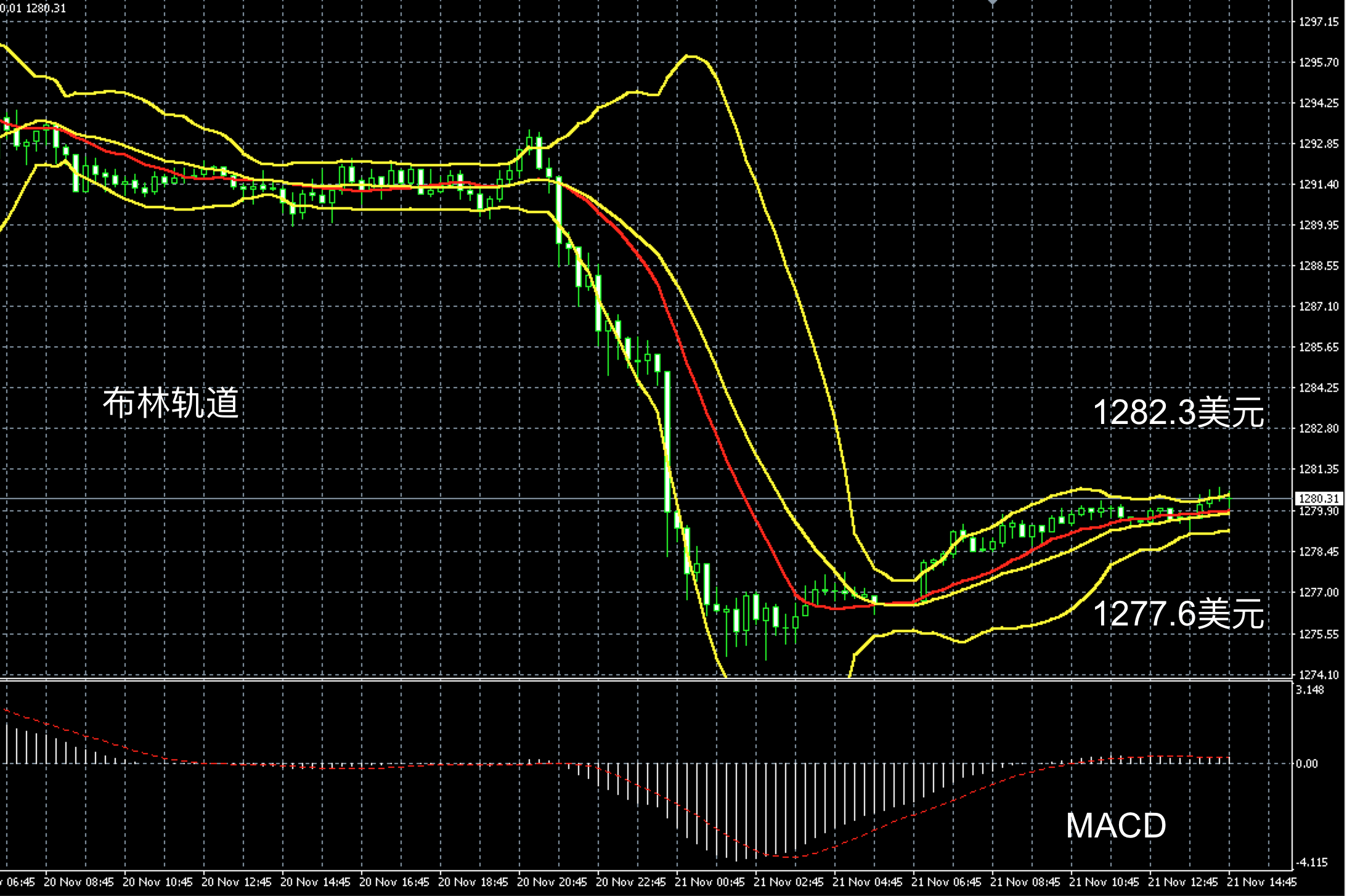Click the 20 Nov 20:45 time label
Screen dimensions: 1347x896
[552, 882]
